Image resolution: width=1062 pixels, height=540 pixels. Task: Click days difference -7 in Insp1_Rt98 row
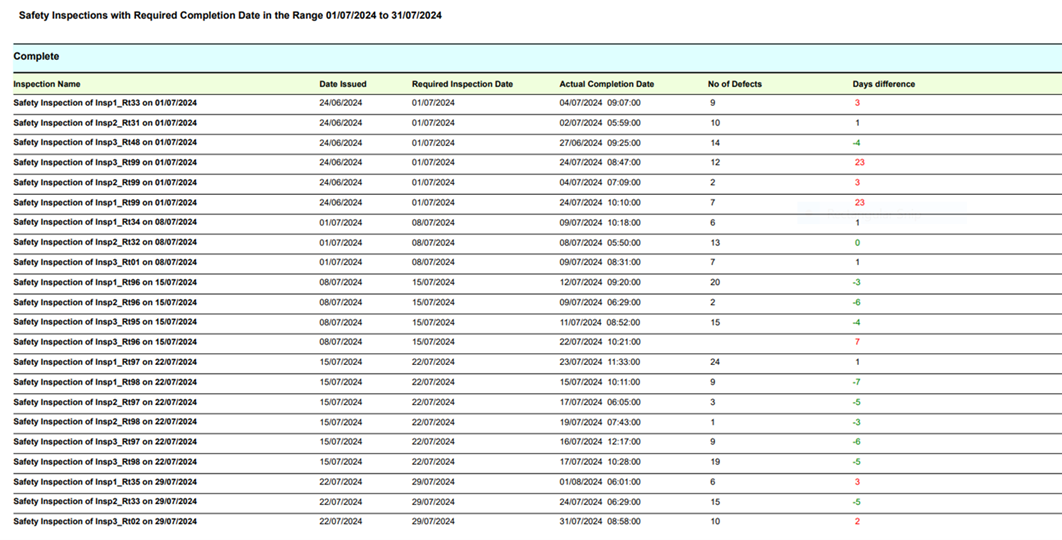click(x=857, y=382)
